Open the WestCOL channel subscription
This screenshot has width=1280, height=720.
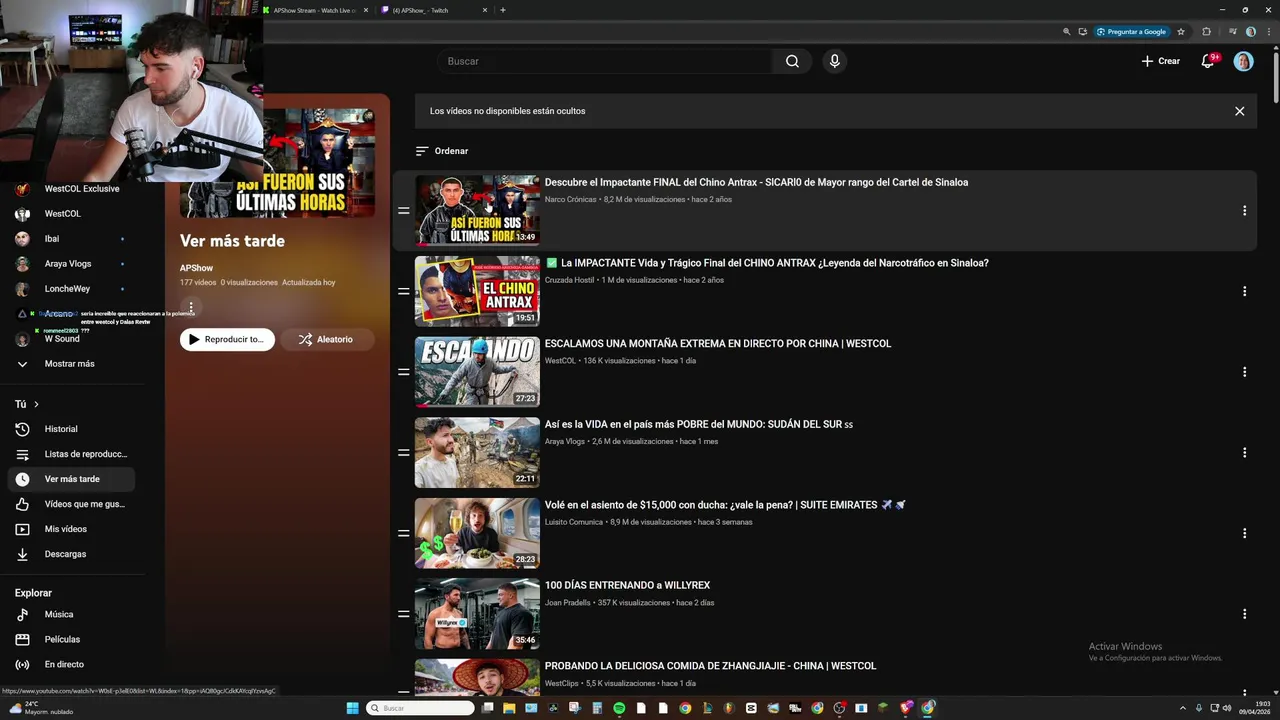[x=71, y=214]
